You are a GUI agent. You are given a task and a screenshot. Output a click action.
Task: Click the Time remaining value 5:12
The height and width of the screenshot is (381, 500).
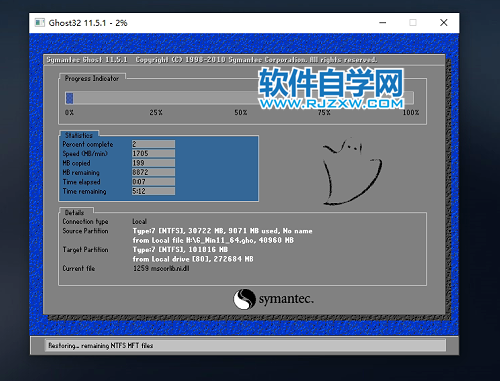click(153, 191)
